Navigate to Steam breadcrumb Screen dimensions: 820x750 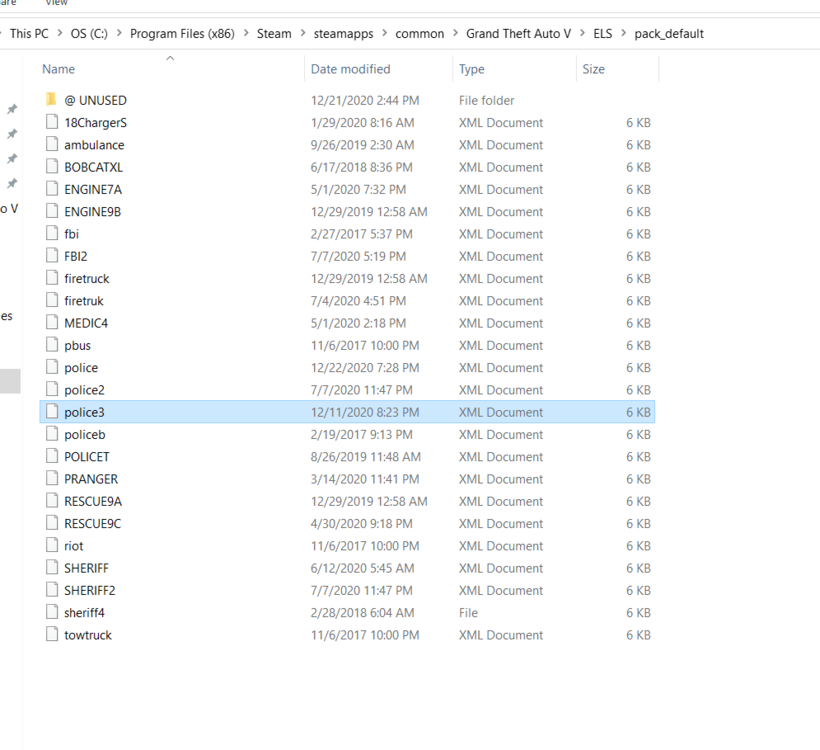[x=274, y=33]
